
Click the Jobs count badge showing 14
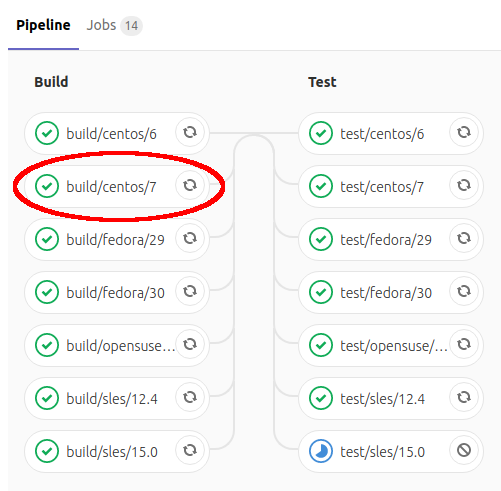coord(131,26)
